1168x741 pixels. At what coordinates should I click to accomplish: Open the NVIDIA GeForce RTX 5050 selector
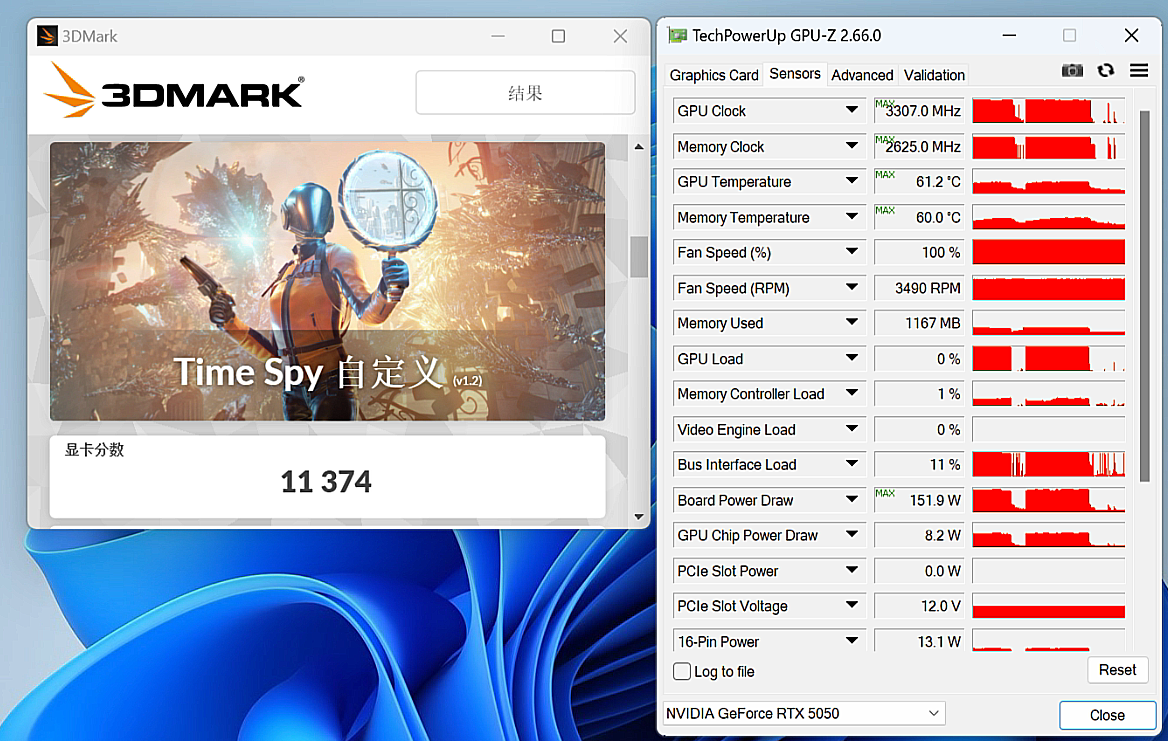804,713
